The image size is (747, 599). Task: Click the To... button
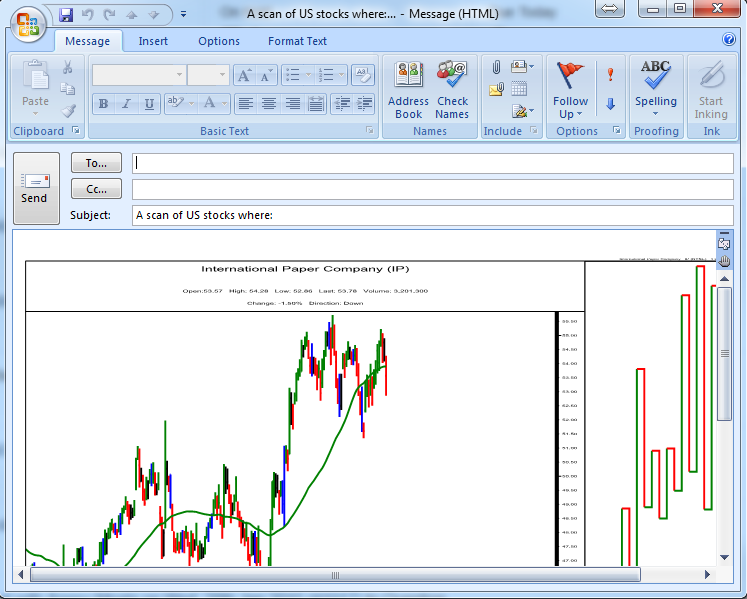click(96, 163)
